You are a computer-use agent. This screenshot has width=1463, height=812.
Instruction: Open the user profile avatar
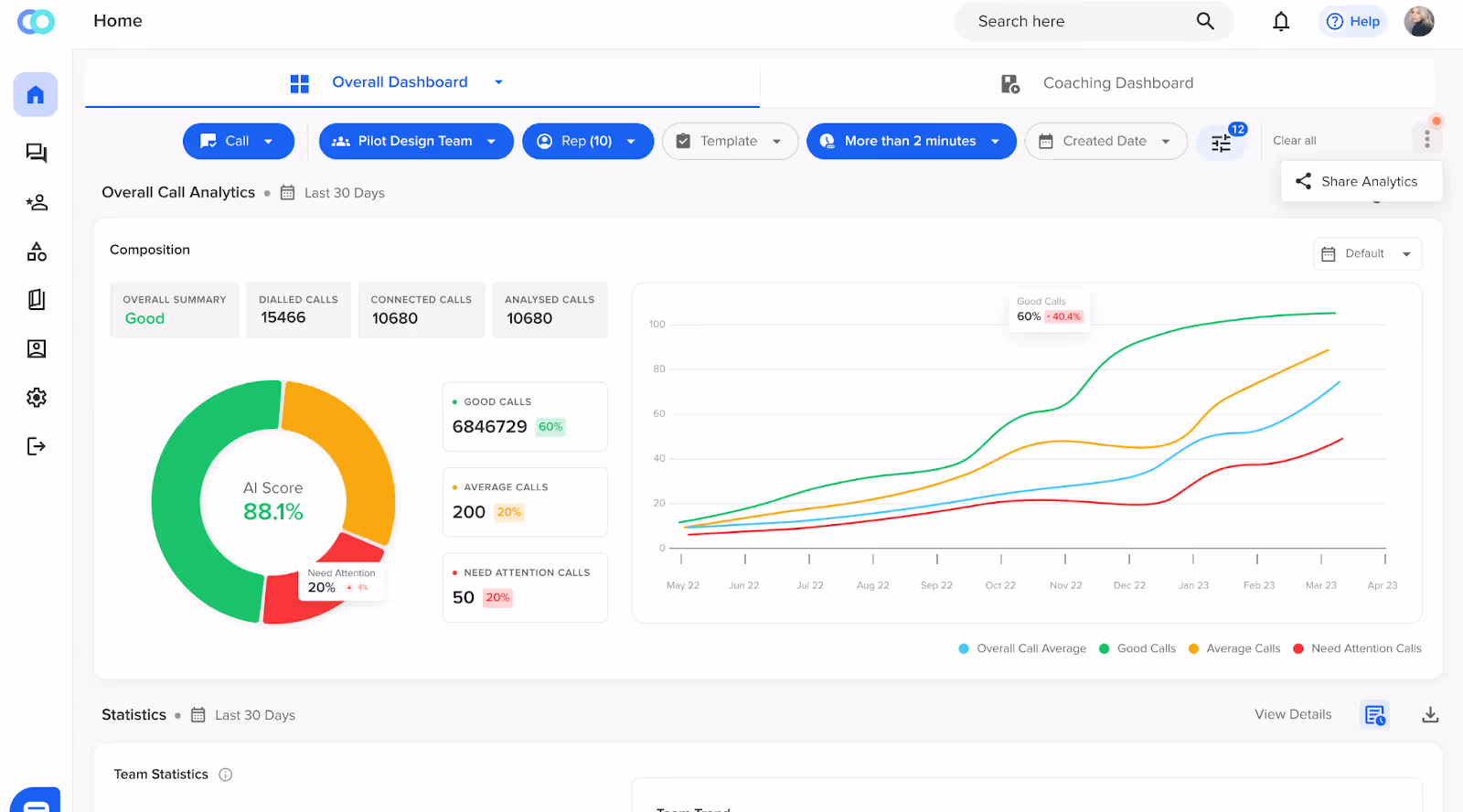point(1419,21)
